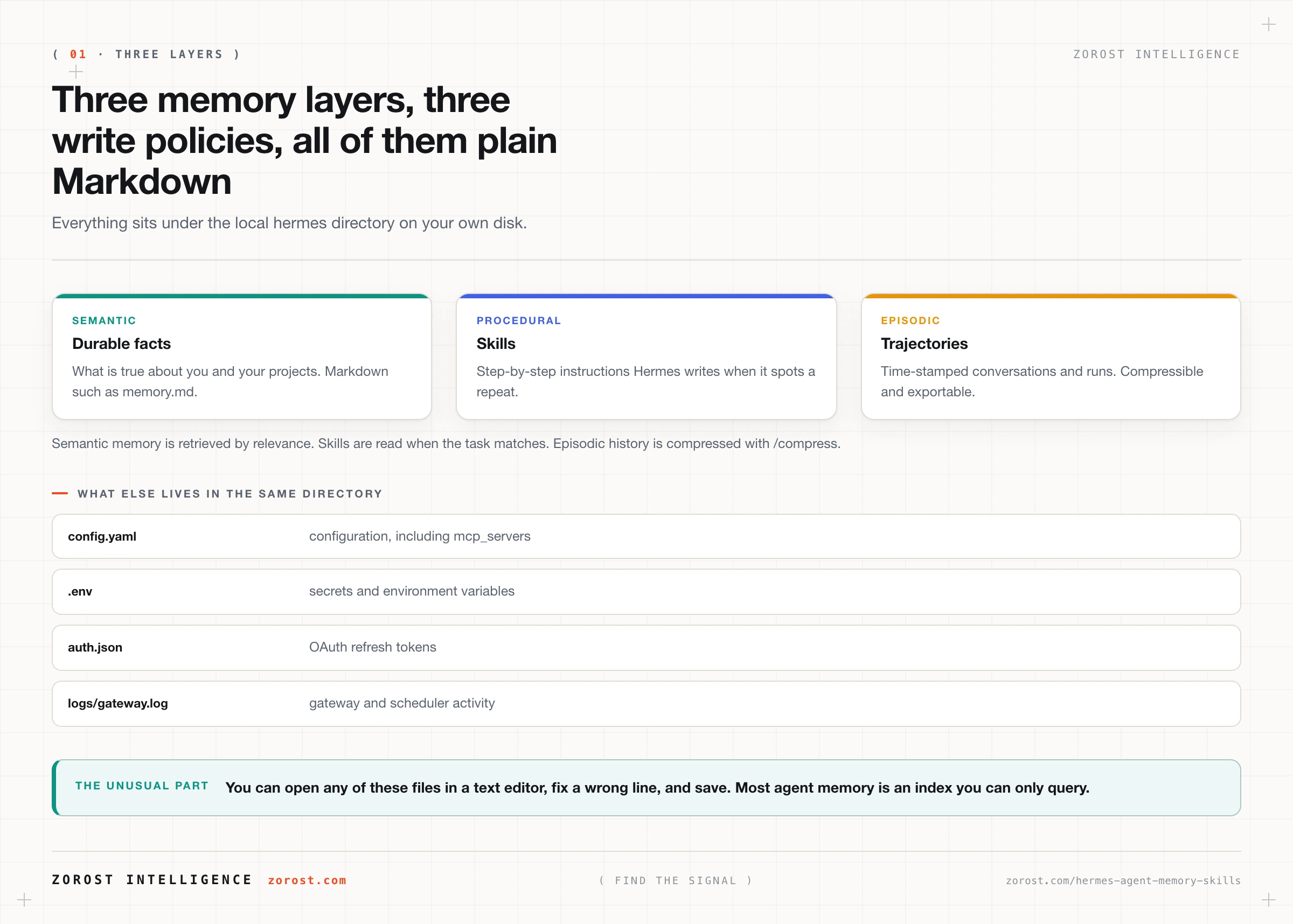Click the ZOROST INTELLIGENCE footer wordmark

point(152,880)
